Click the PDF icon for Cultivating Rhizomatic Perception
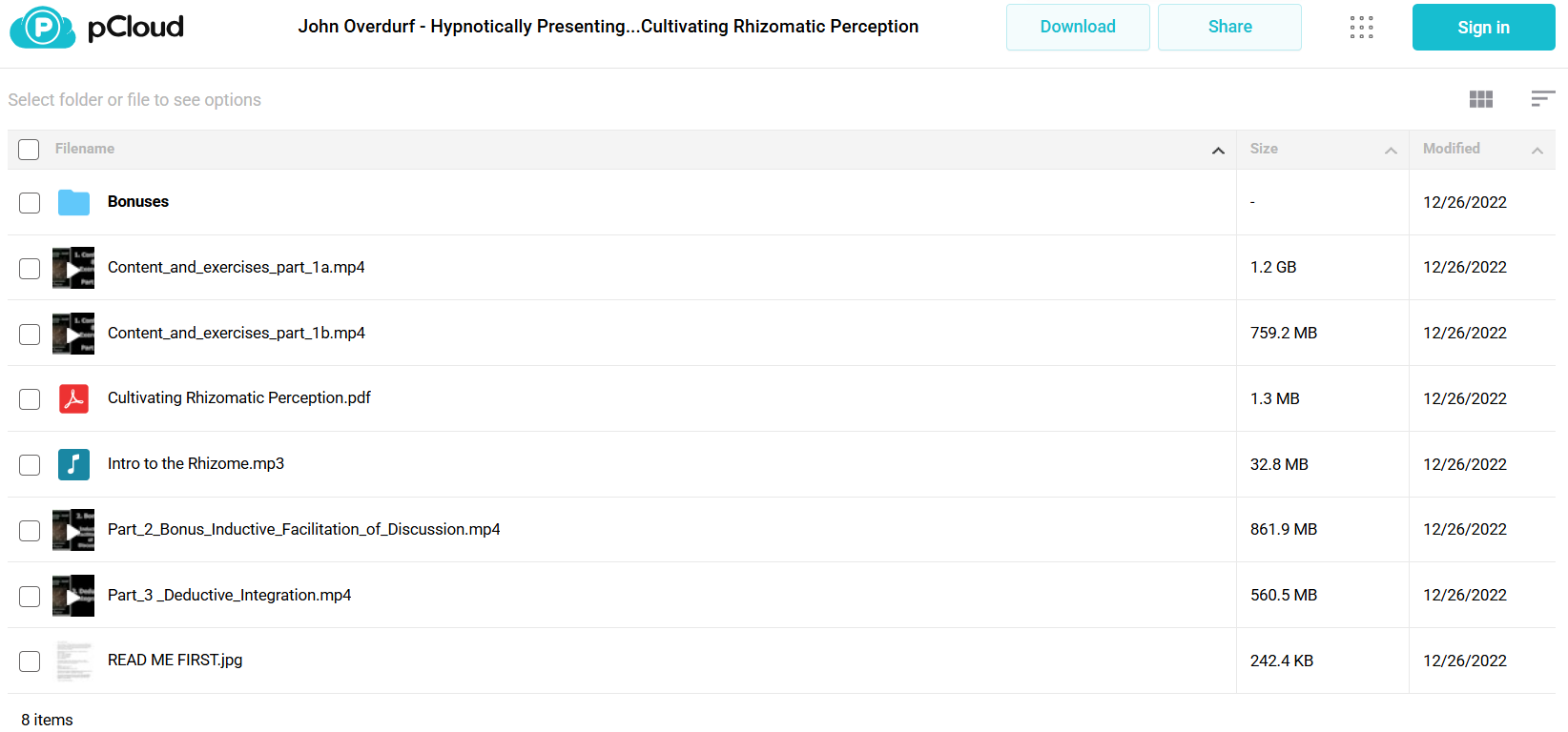Viewport: 1568px width, 732px height. tap(73, 398)
